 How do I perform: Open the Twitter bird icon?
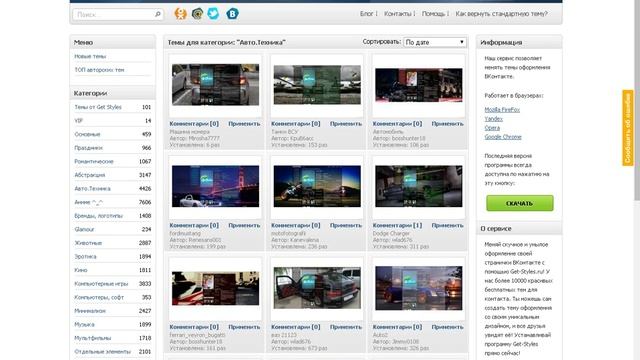point(213,14)
